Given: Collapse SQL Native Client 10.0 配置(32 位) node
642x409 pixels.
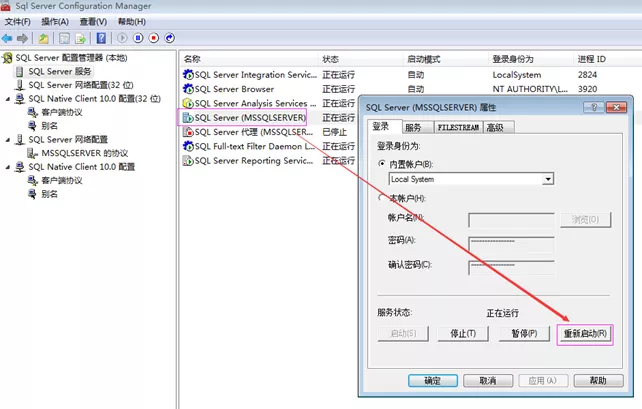Looking at the screenshot, I should coord(8,99).
